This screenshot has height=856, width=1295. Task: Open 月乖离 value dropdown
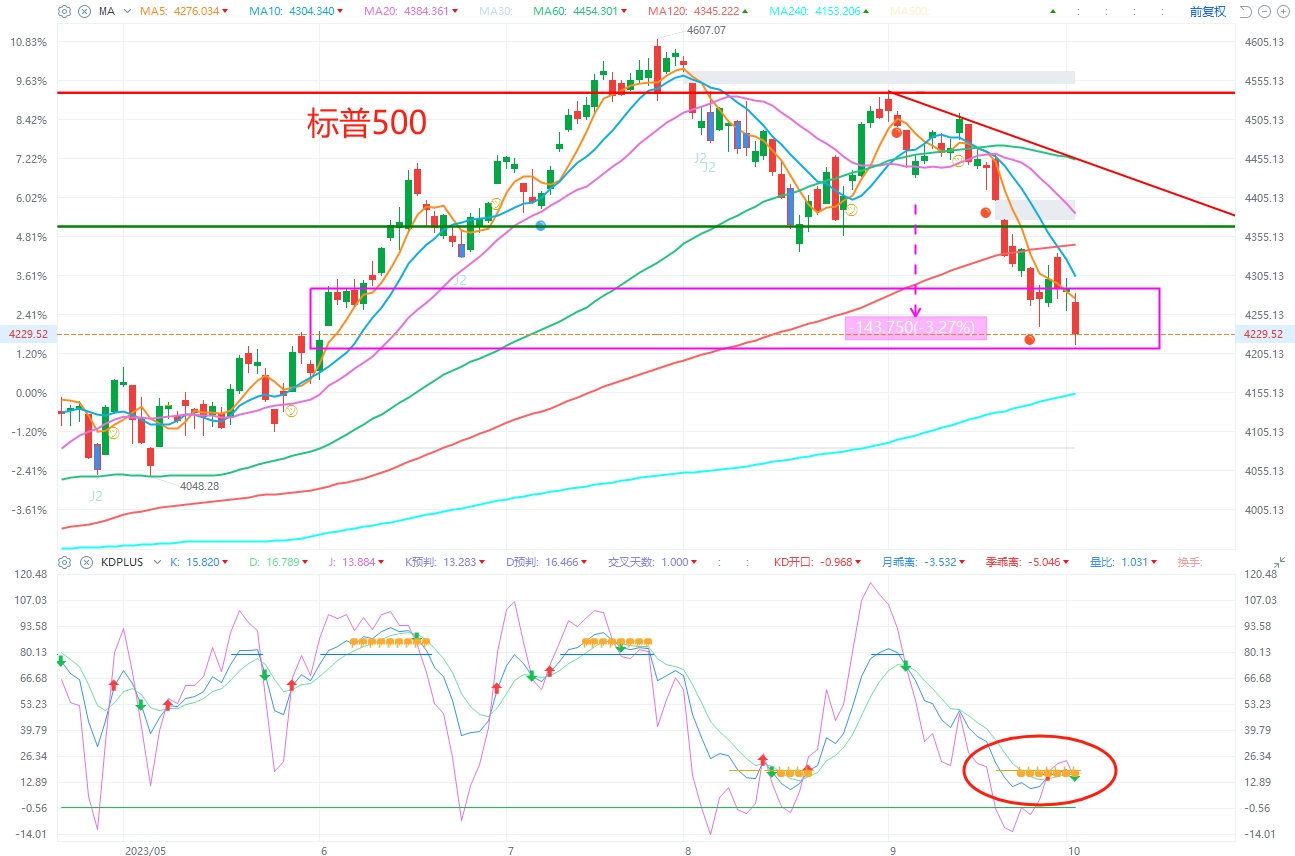pyautogui.click(x=962, y=562)
